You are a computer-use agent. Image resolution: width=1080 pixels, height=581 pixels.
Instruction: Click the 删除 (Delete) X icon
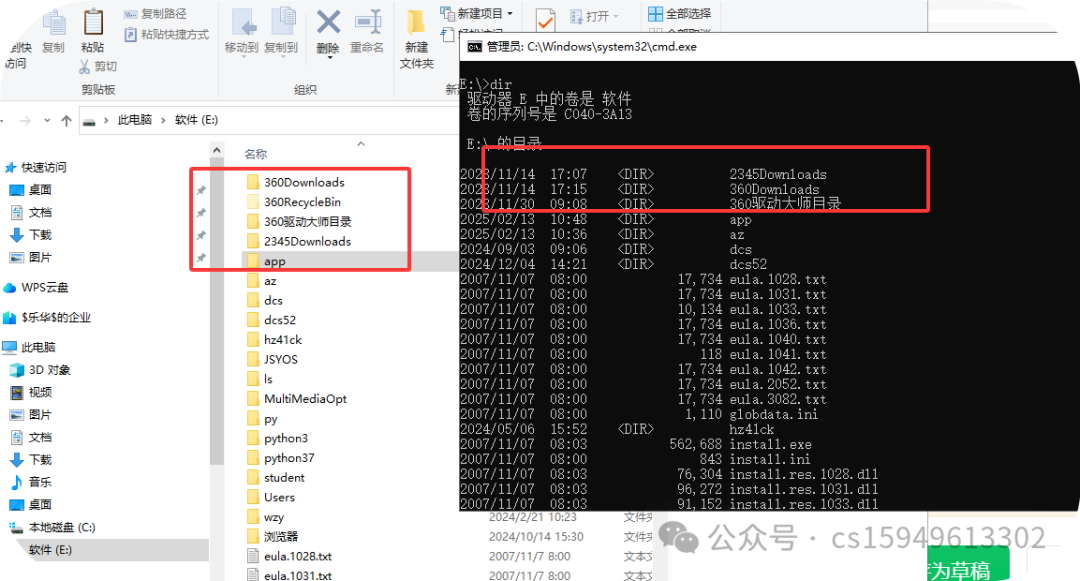tap(328, 22)
